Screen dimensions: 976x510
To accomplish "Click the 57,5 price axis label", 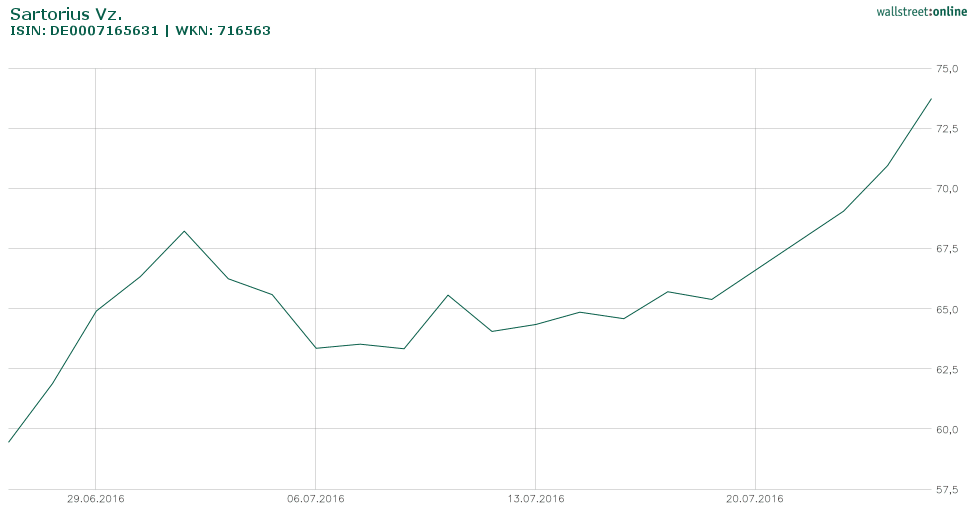I will pyautogui.click(x=947, y=489).
